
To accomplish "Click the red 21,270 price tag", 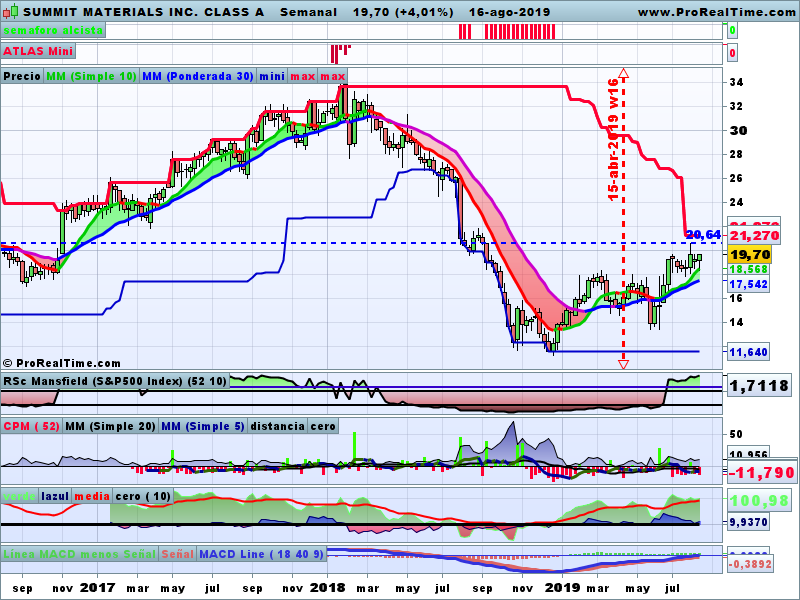I will [x=754, y=236].
